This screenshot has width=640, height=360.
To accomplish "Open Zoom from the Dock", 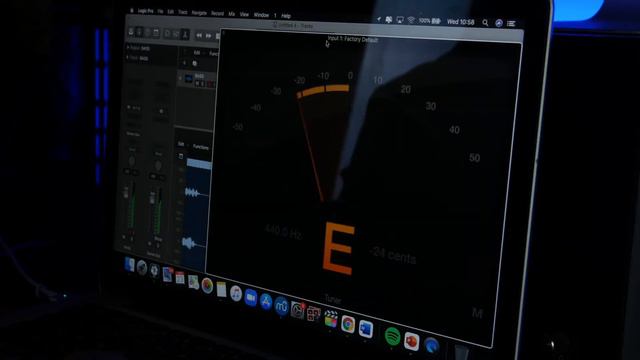I will pos(251,298).
